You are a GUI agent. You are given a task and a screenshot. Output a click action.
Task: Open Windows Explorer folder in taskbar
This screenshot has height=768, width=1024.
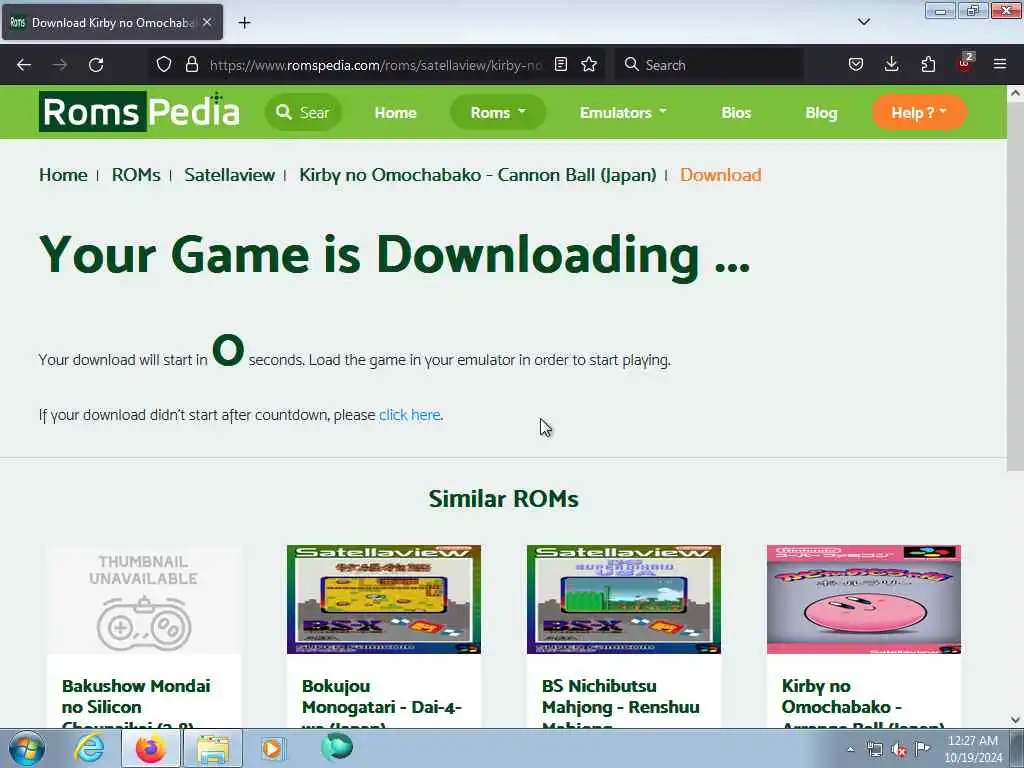(x=213, y=748)
